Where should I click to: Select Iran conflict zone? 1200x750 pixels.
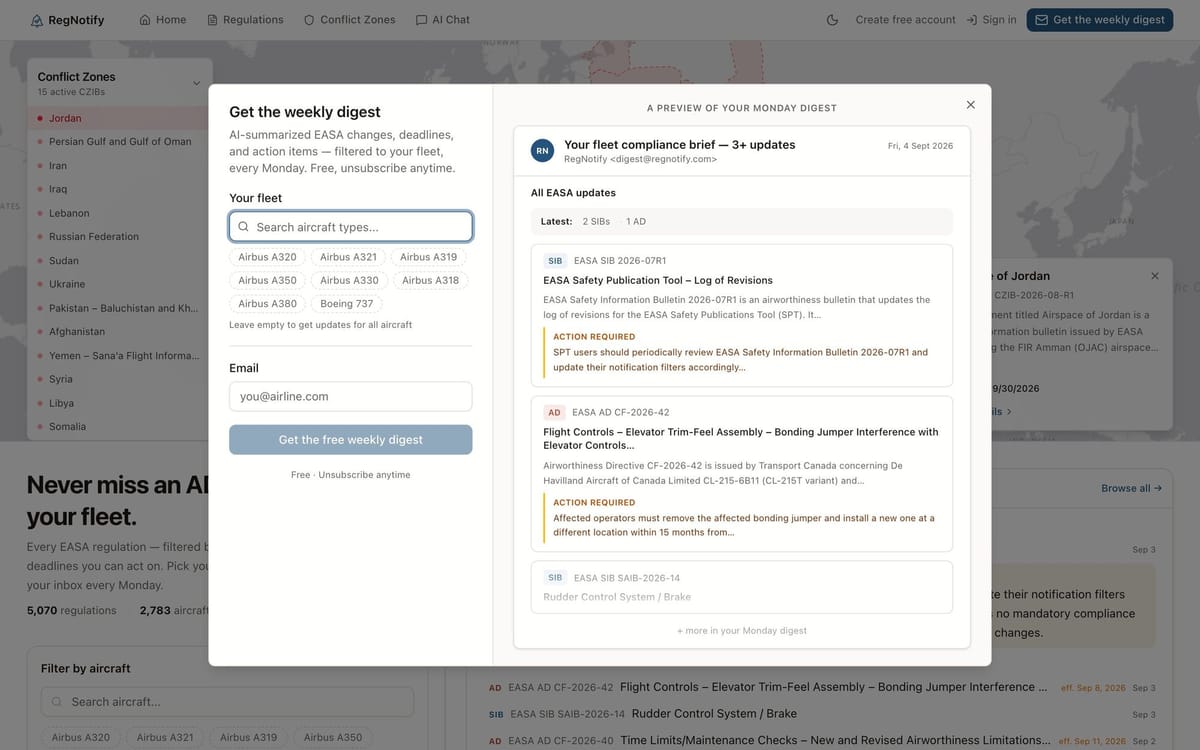(119, 166)
